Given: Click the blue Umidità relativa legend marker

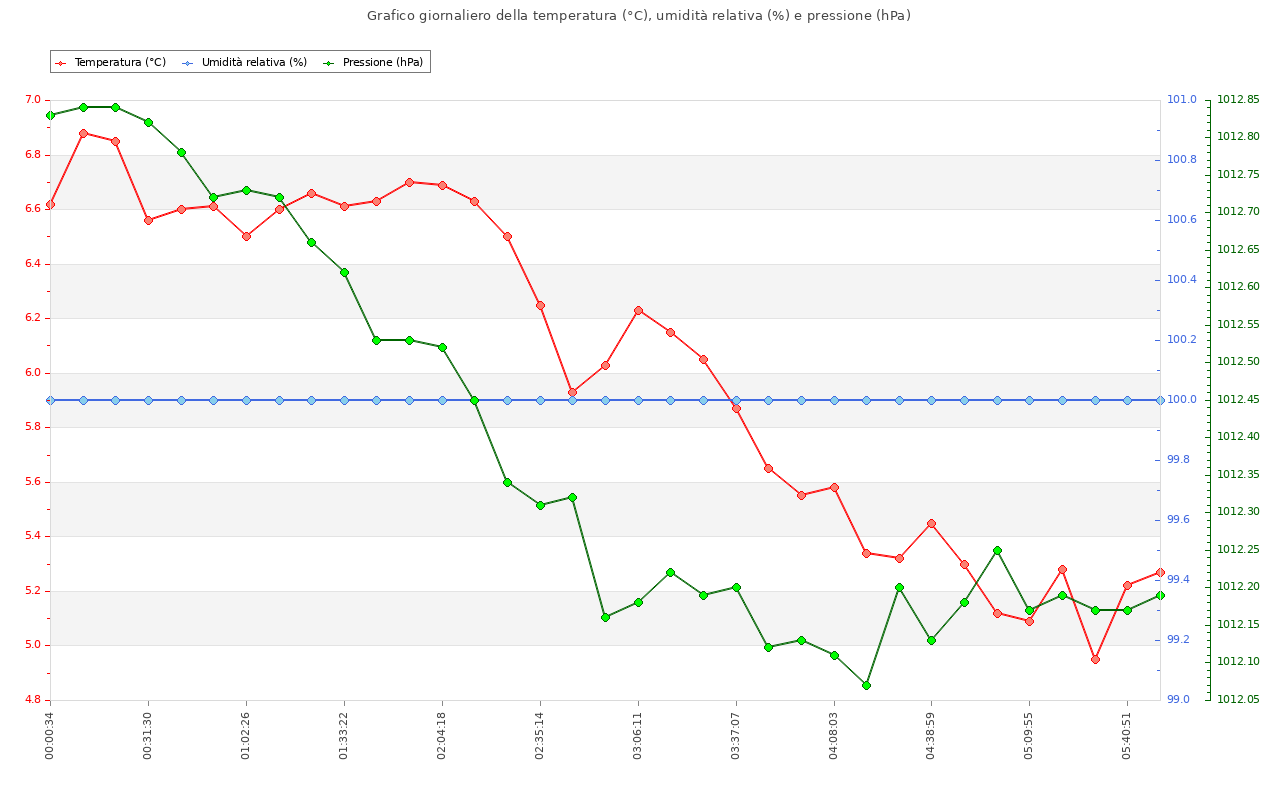Looking at the screenshot, I should pos(188,63).
